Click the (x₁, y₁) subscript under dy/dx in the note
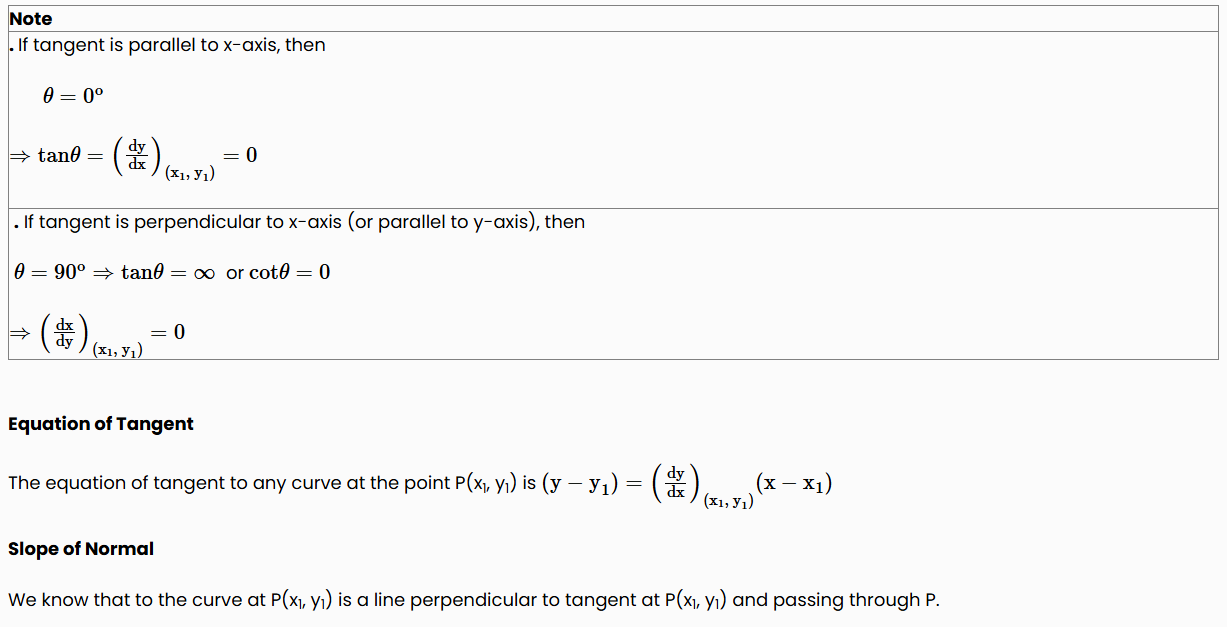The width and height of the screenshot is (1227, 627). [190, 174]
